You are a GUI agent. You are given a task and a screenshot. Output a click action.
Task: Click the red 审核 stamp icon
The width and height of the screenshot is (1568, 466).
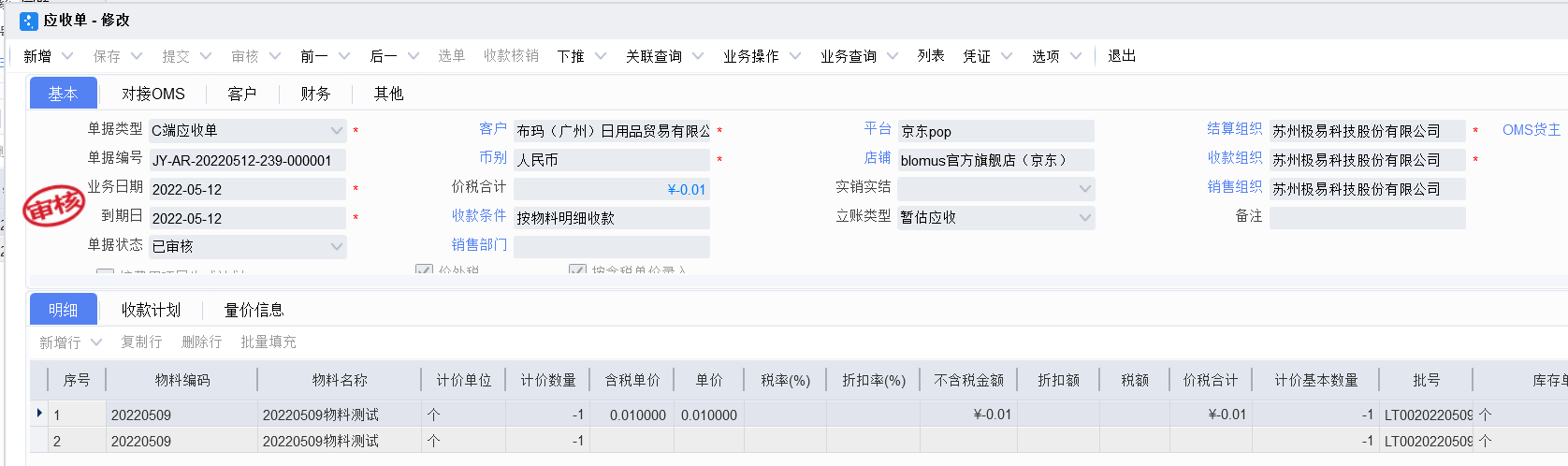coord(54,206)
